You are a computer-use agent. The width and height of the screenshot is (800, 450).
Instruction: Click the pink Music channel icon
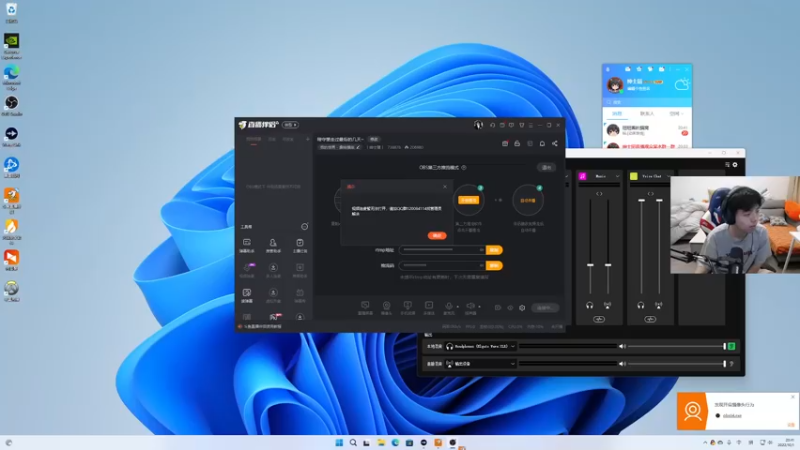click(x=583, y=176)
